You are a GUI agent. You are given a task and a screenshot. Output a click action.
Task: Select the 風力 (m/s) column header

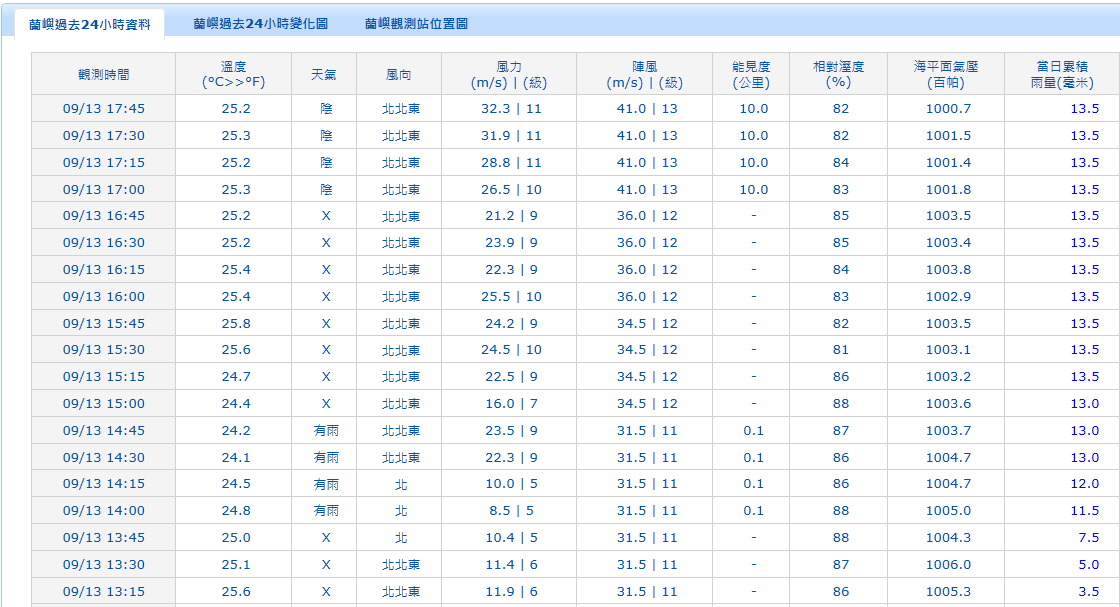[x=508, y=73]
